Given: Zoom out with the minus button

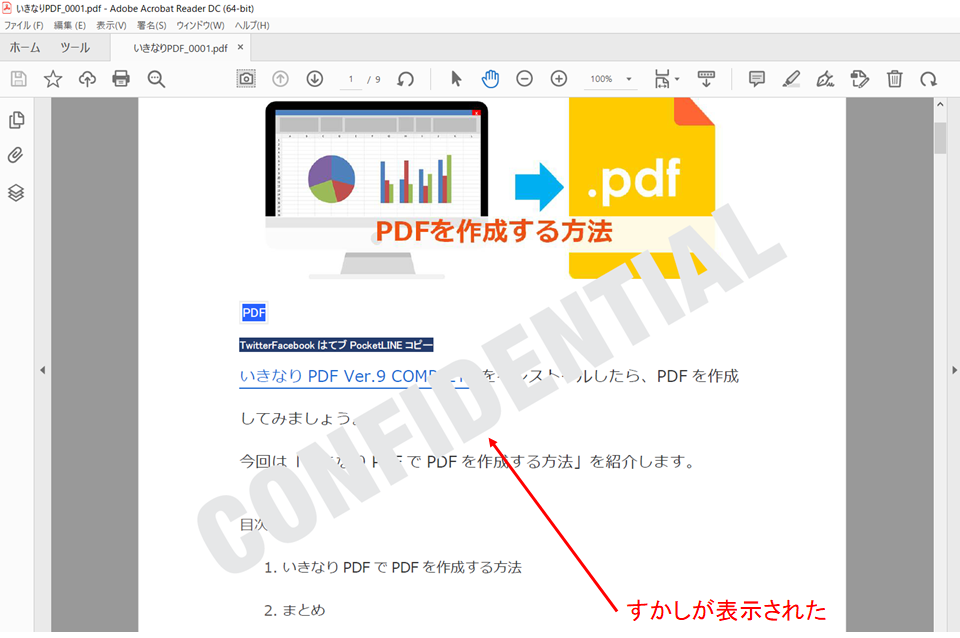Looking at the screenshot, I should click(525, 79).
